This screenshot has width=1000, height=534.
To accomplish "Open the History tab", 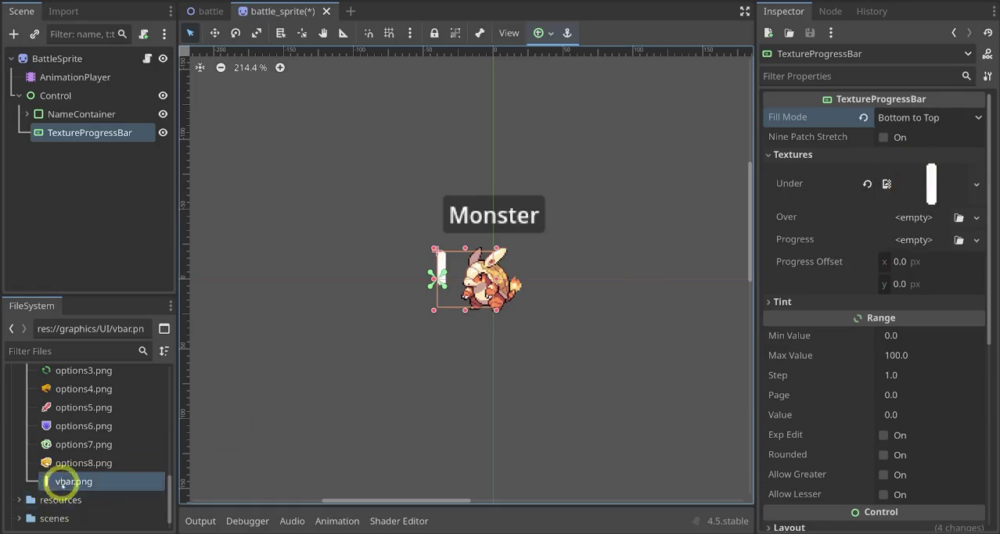I will (x=871, y=11).
